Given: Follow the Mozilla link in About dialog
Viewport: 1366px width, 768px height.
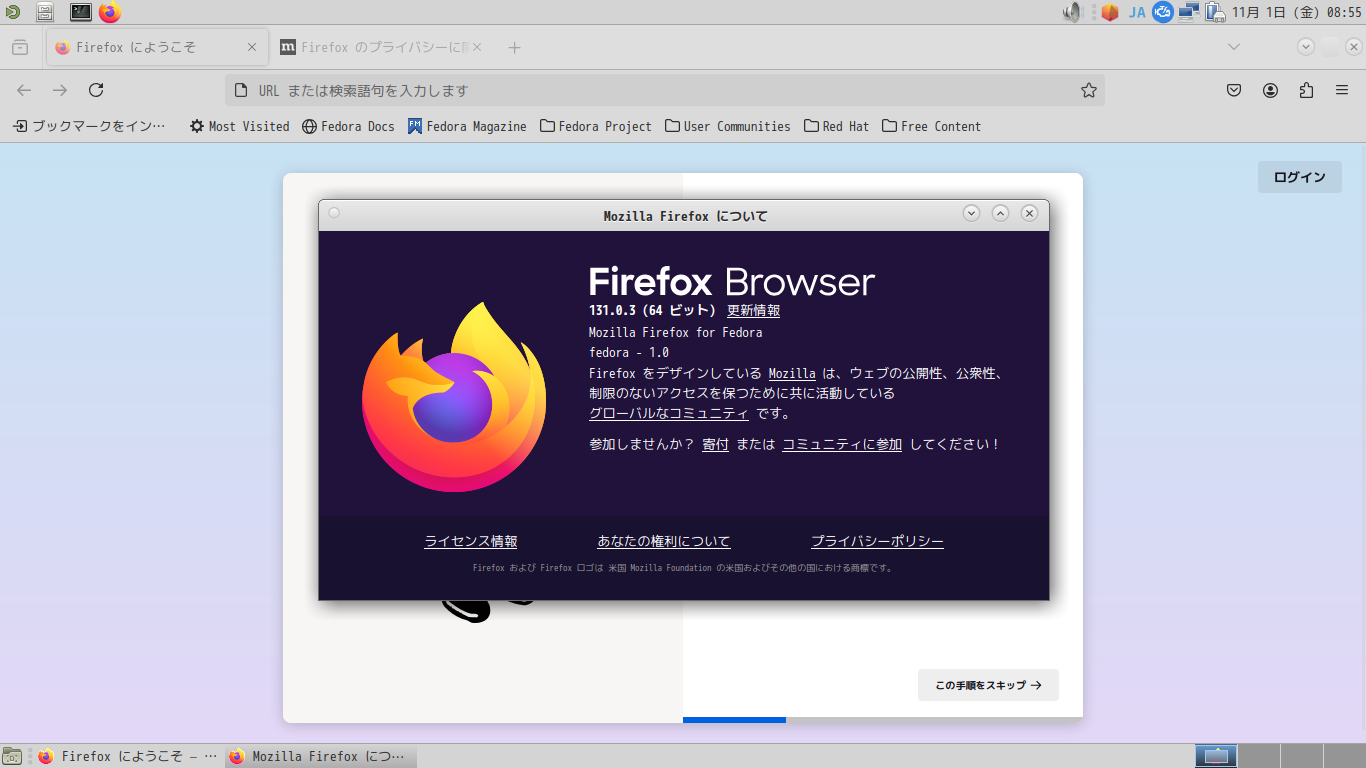Looking at the screenshot, I should (792, 373).
